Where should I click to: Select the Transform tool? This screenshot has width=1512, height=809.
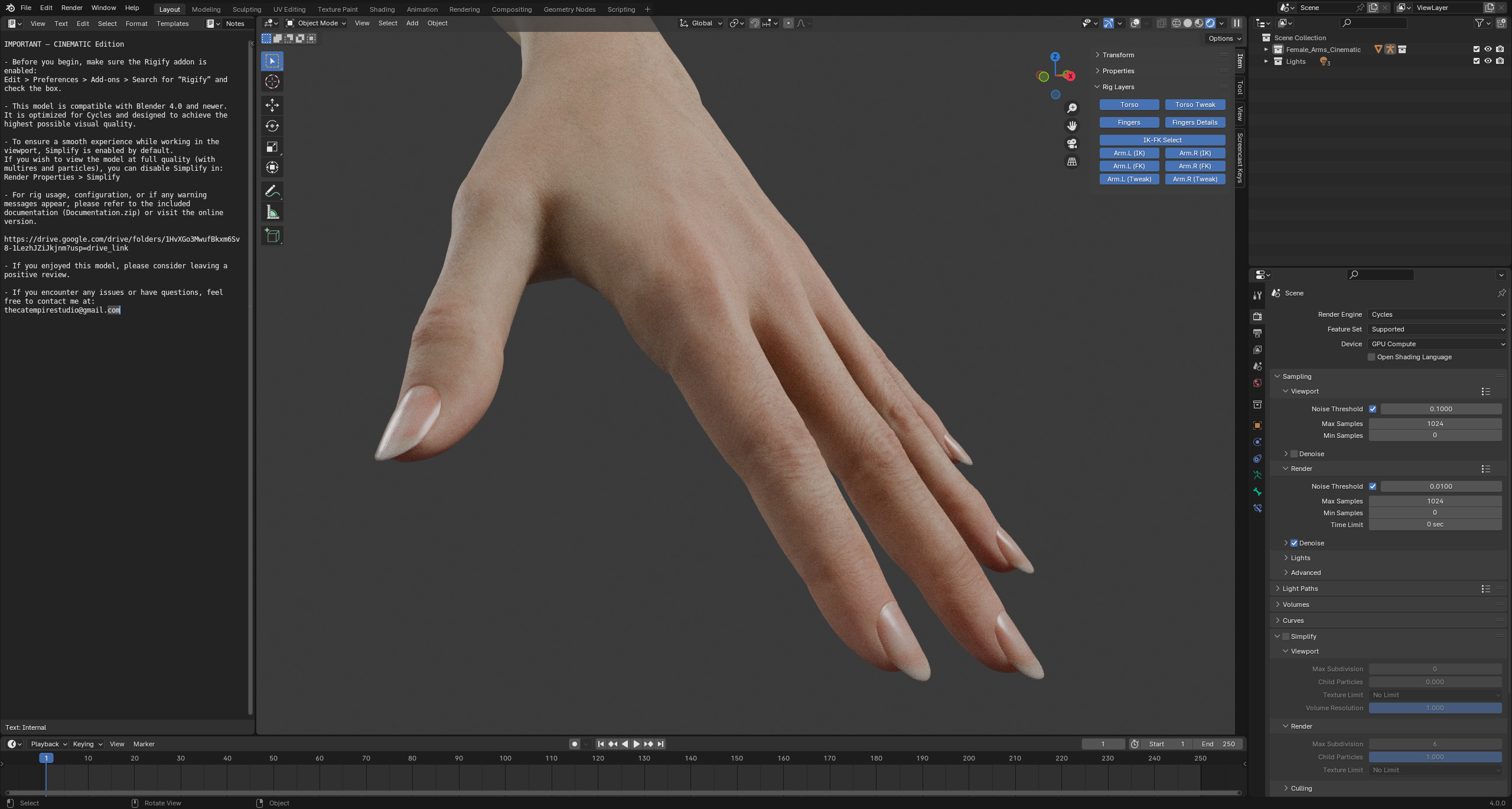(x=272, y=167)
